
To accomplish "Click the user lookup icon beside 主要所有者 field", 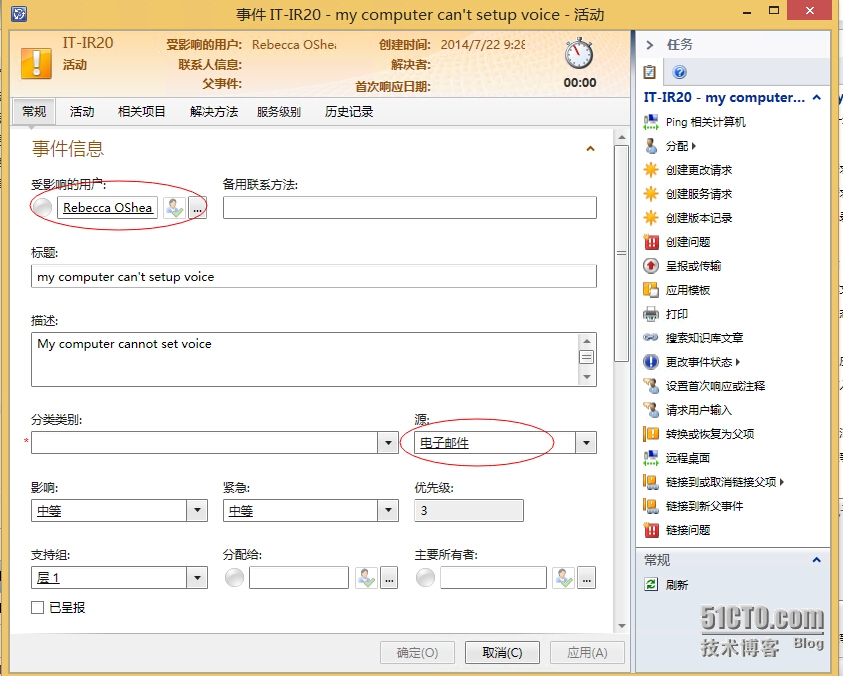I will click(563, 578).
